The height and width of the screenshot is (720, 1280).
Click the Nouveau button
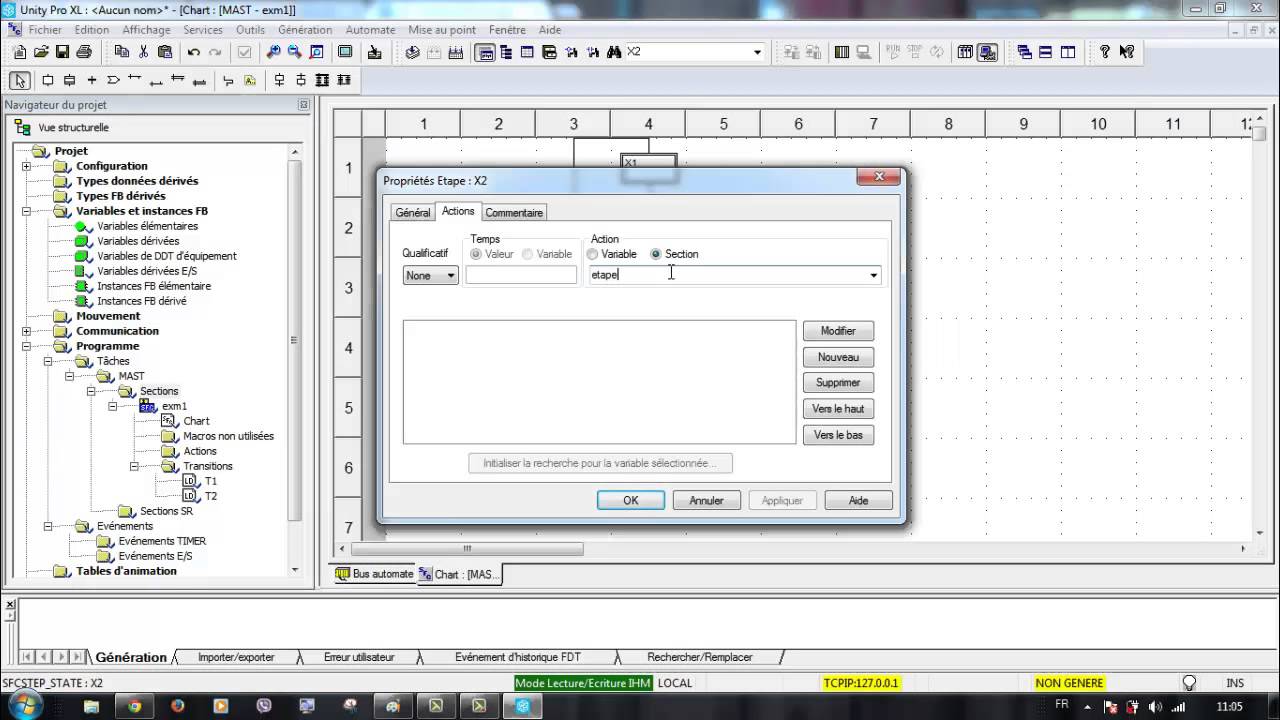(x=838, y=357)
